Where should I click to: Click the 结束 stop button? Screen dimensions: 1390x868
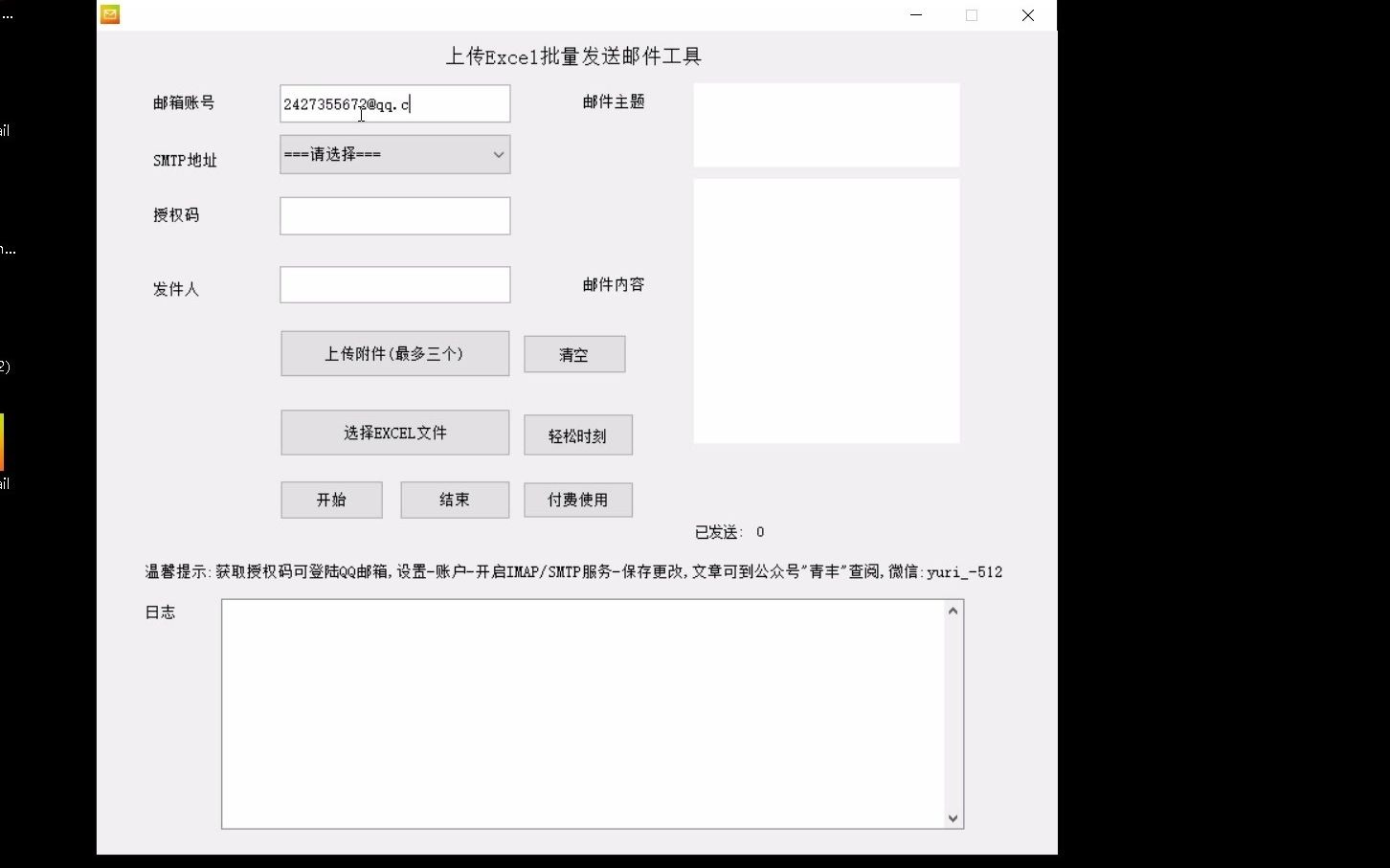tap(455, 500)
